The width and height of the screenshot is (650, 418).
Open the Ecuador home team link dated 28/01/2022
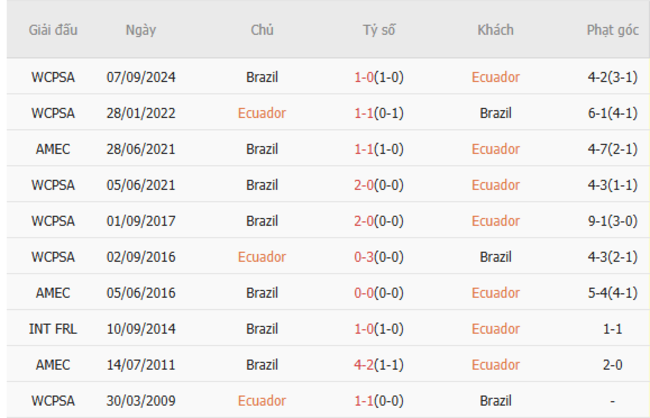(x=262, y=113)
